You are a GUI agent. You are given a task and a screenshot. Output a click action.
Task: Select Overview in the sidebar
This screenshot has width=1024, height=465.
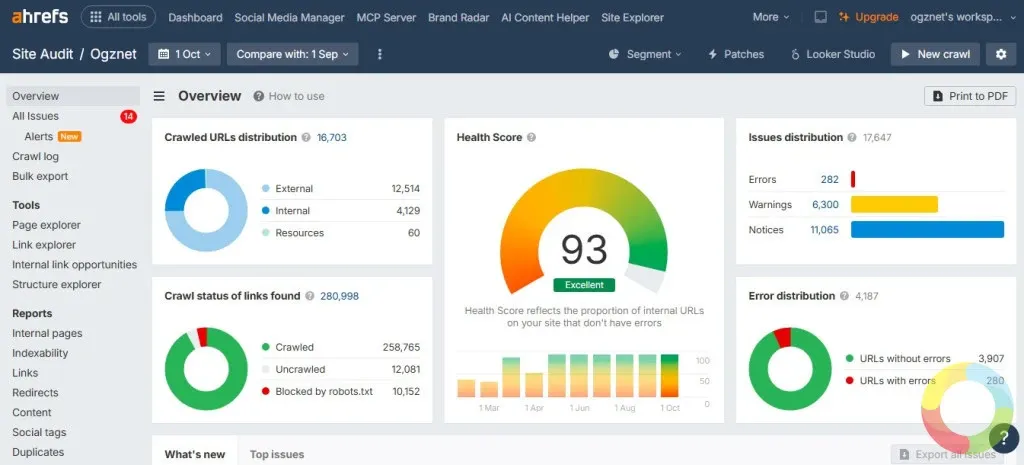click(73, 96)
